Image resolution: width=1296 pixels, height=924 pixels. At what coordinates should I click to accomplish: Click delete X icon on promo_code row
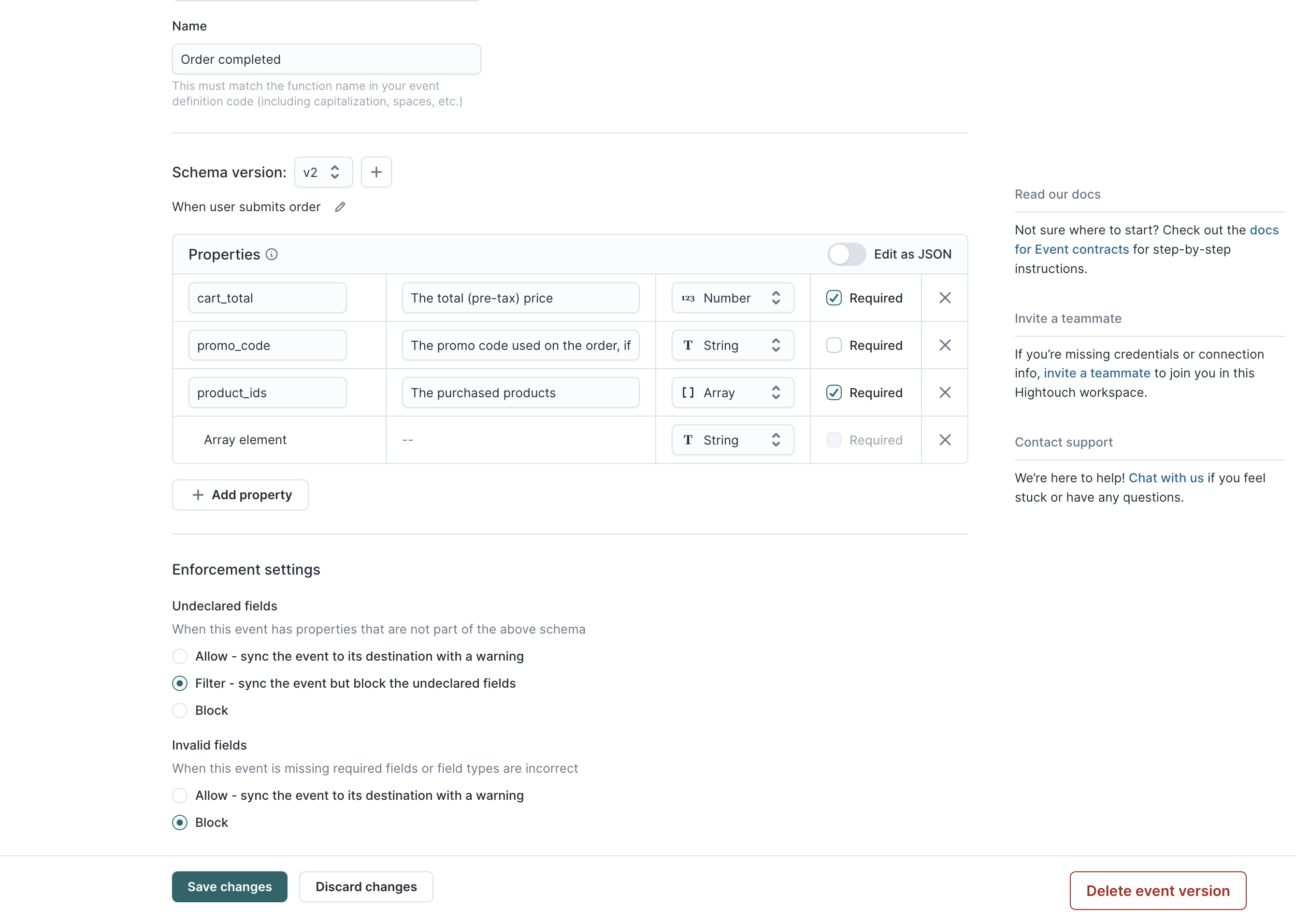944,345
